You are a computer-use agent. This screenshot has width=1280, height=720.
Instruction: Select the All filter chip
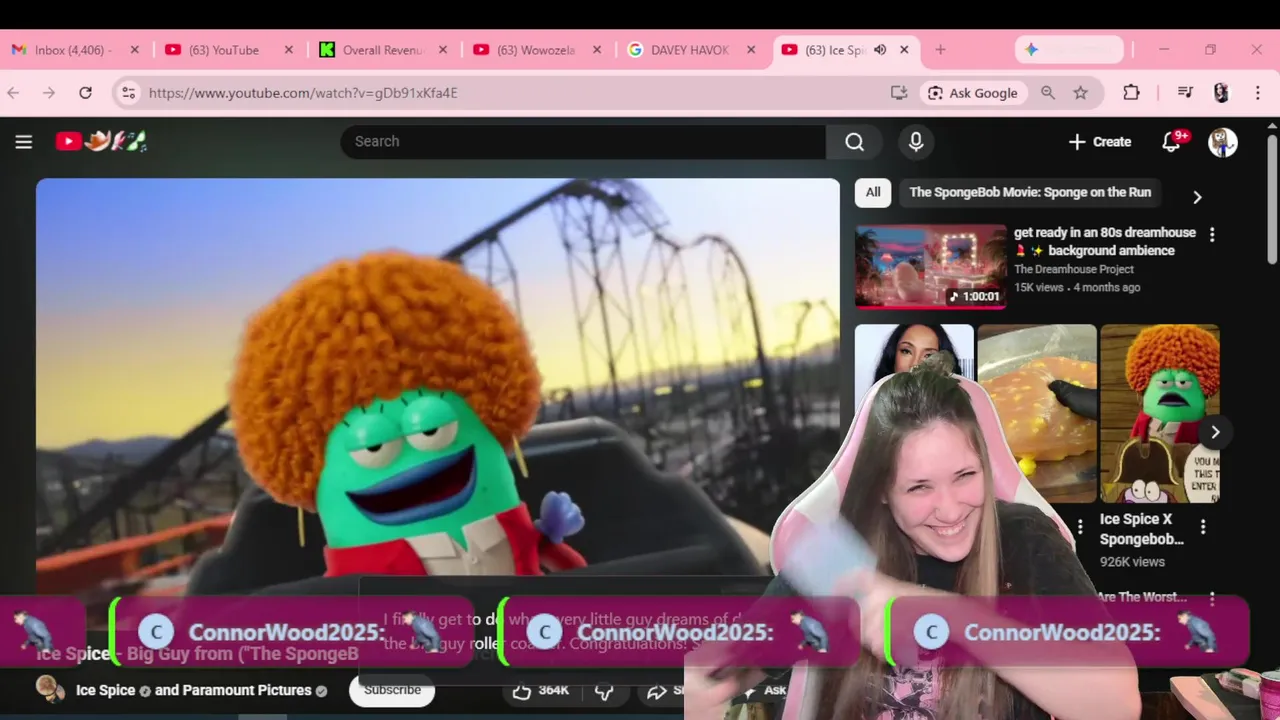click(873, 192)
